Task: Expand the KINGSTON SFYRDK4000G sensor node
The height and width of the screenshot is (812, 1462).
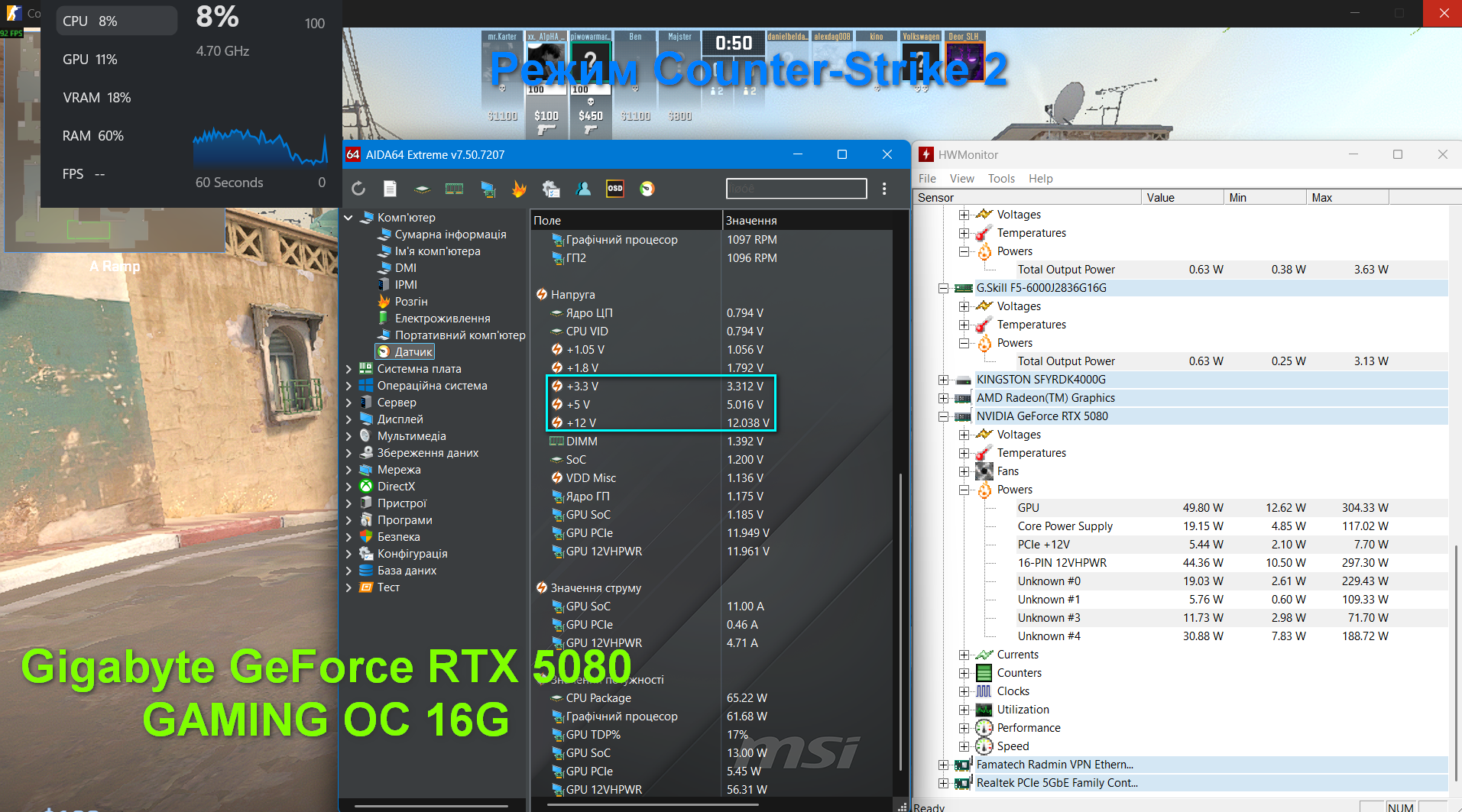Action: pyautogui.click(x=944, y=380)
